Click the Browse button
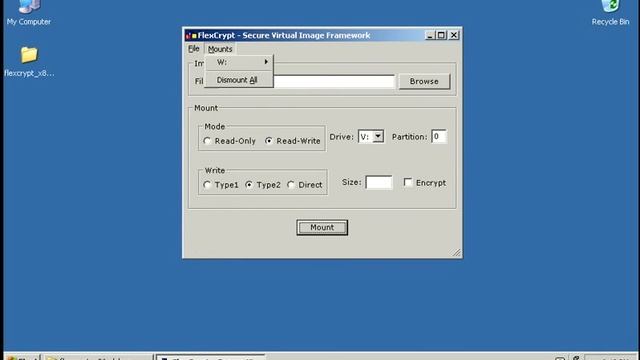The height and width of the screenshot is (360, 640). pos(424,81)
